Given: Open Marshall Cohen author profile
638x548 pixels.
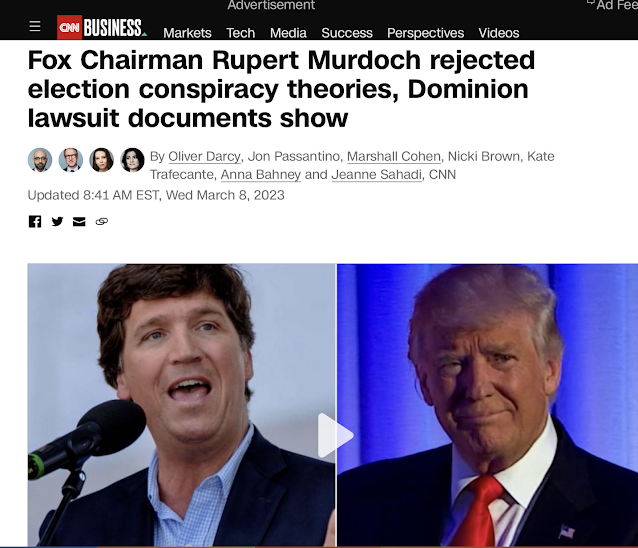Looking at the screenshot, I should 394,157.
